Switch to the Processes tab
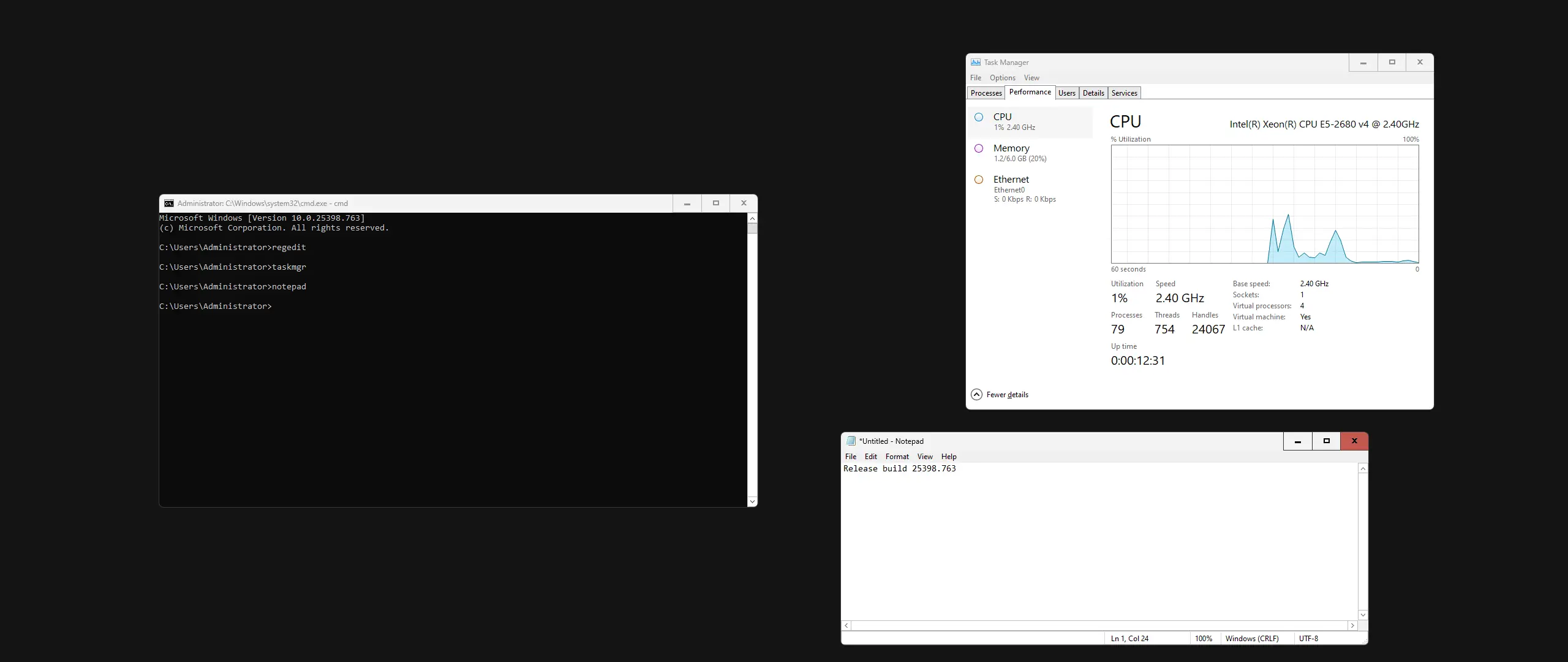The height and width of the screenshot is (662, 1568). tap(986, 93)
